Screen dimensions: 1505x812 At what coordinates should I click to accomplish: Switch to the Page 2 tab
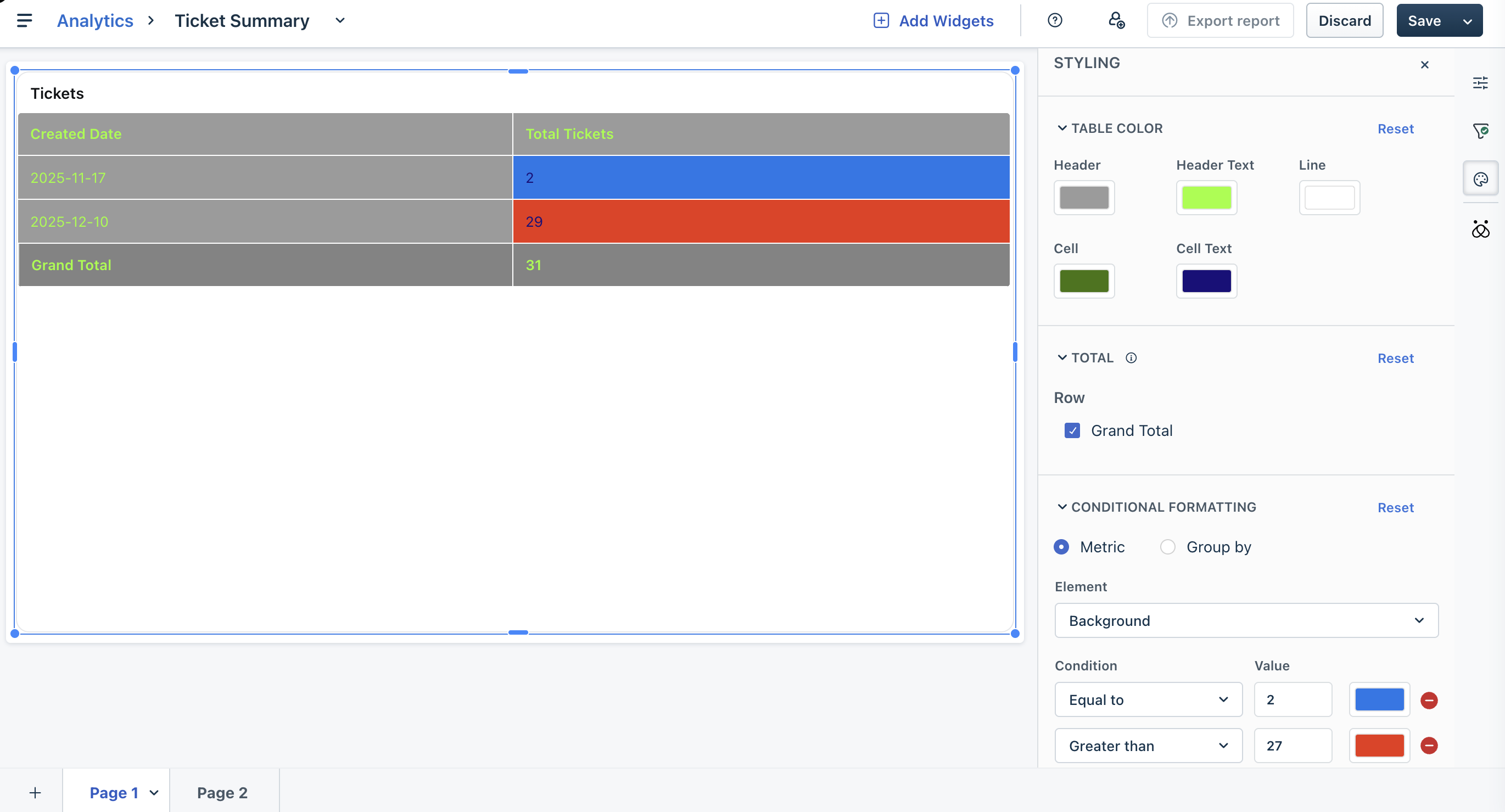point(222,793)
